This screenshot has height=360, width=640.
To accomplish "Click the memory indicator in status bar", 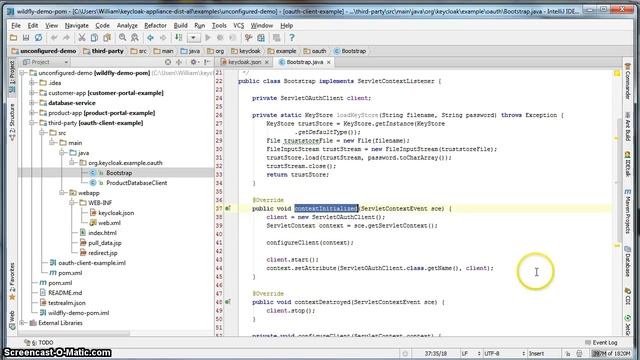I will [611, 353].
